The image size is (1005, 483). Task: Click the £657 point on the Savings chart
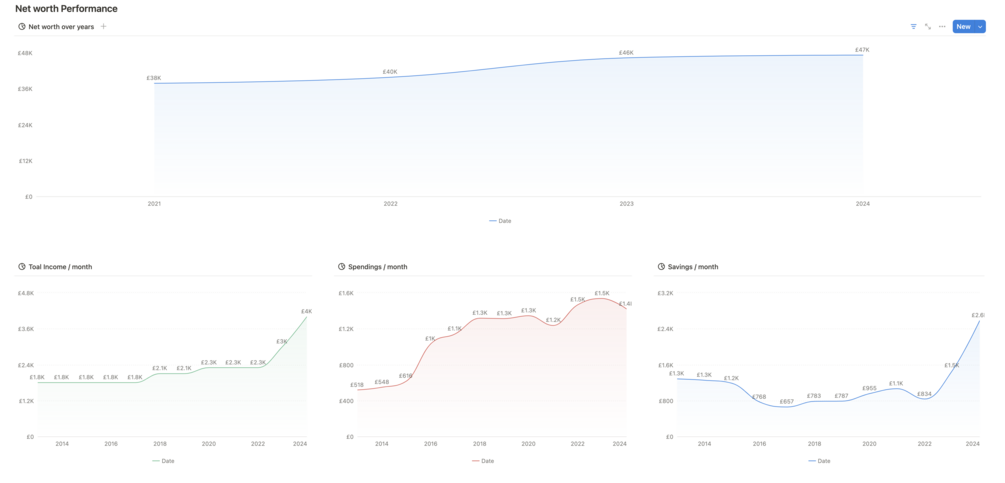786,407
